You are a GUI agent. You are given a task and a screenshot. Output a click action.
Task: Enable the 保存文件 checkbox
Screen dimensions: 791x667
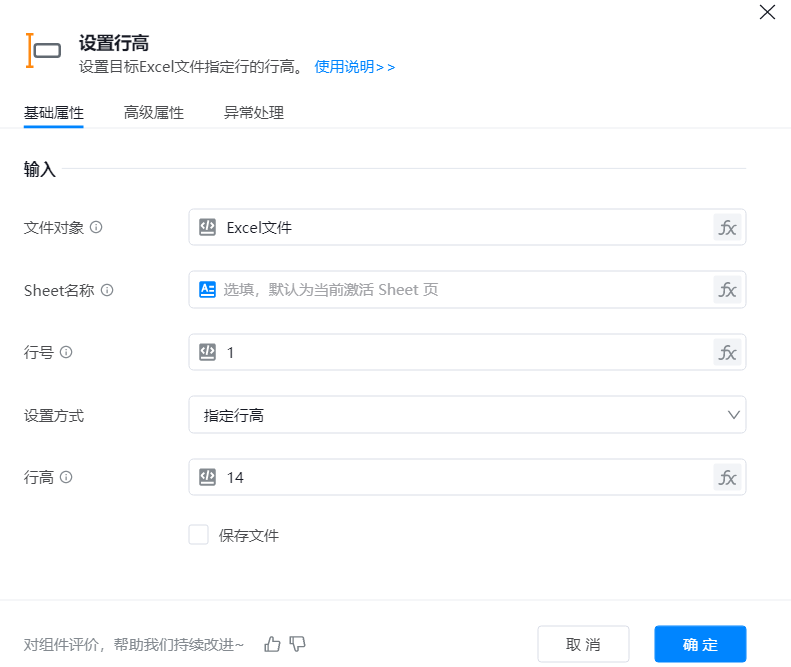point(198,535)
